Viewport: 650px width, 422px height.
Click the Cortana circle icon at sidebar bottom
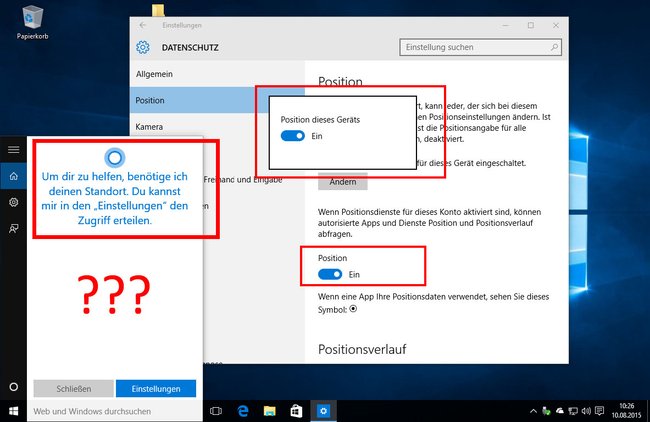pyautogui.click(x=14, y=387)
